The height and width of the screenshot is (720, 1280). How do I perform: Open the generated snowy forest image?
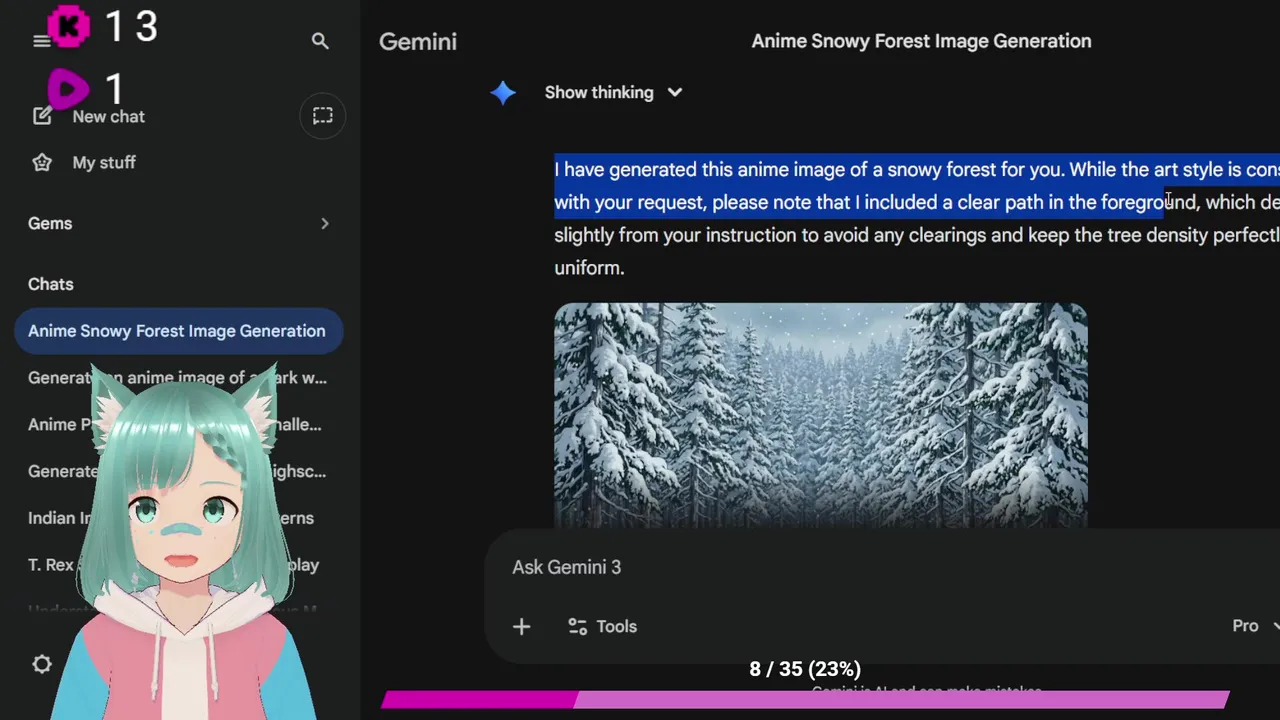coord(820,415)
